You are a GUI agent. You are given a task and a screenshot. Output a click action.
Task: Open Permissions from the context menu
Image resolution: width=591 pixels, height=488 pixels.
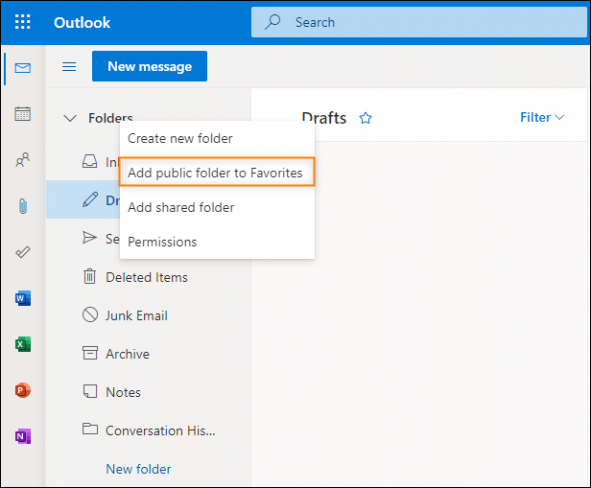pyautogui.click(x=217, y=242)
